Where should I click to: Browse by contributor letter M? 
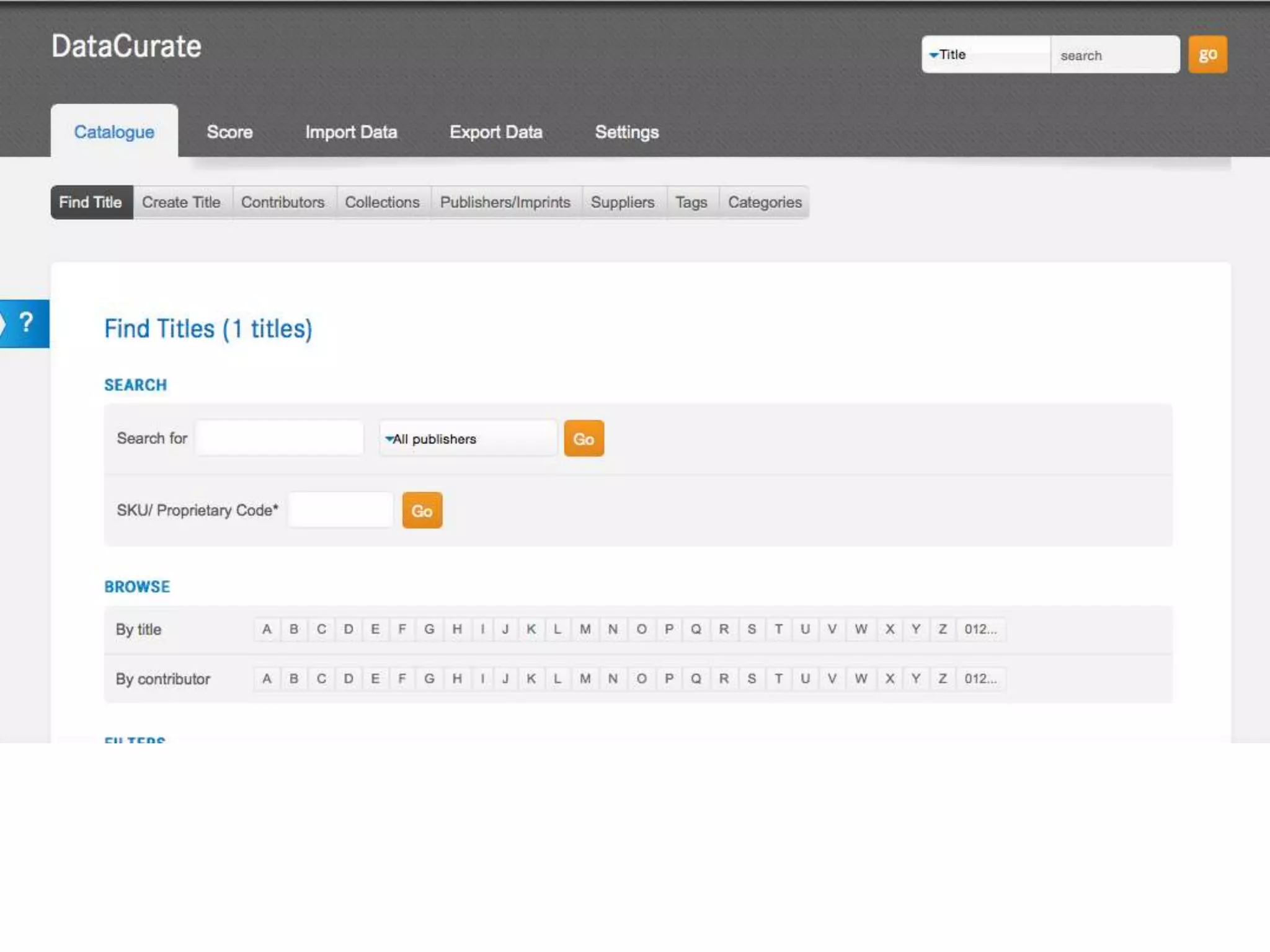click(585, 679)
